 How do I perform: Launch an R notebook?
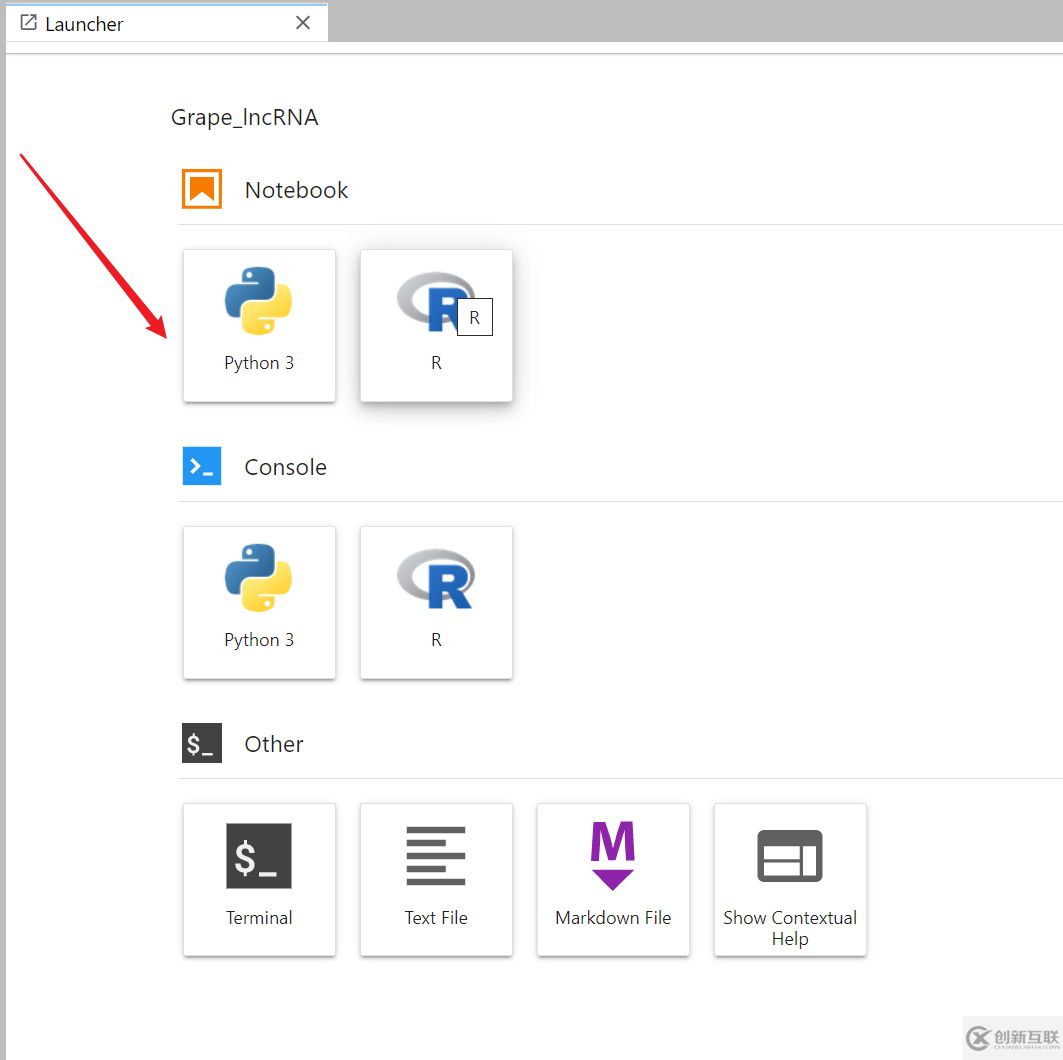436,325
